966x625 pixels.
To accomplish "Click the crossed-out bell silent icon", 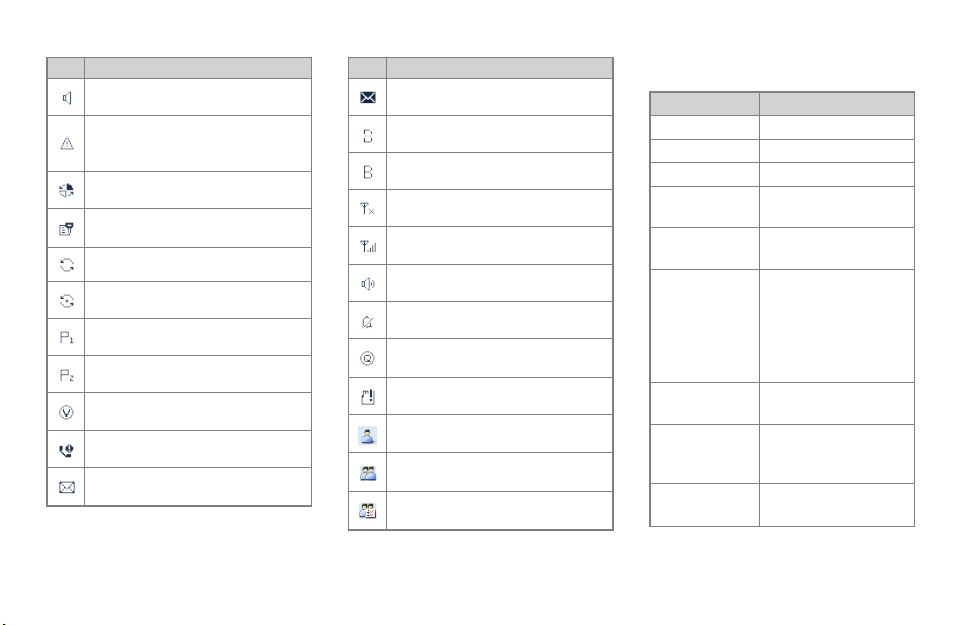I will (x=368, y=322).
